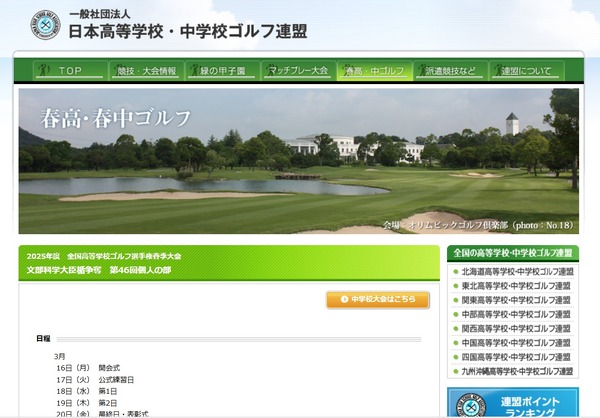600x418 pixels.
Task: Click the 日程 section heading
Action: [43, 339]
